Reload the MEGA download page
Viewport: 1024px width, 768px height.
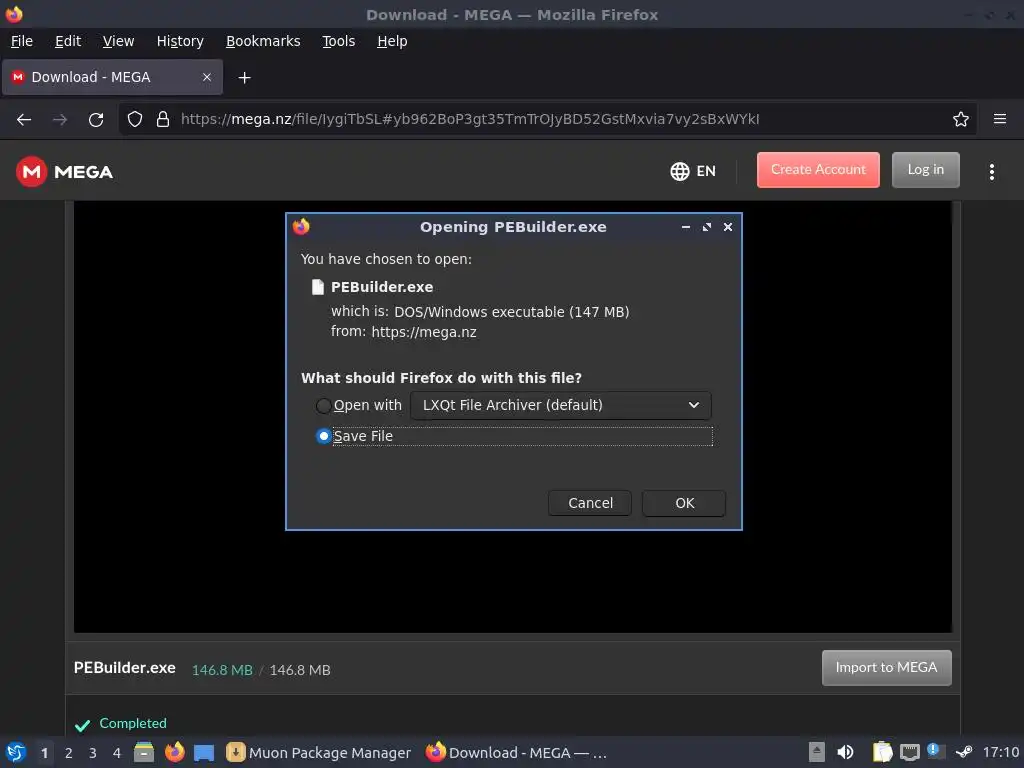[96, 120]
